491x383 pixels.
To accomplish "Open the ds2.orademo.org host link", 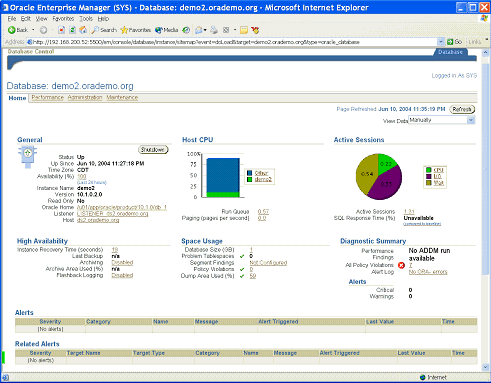I will (x=98, y=220).
